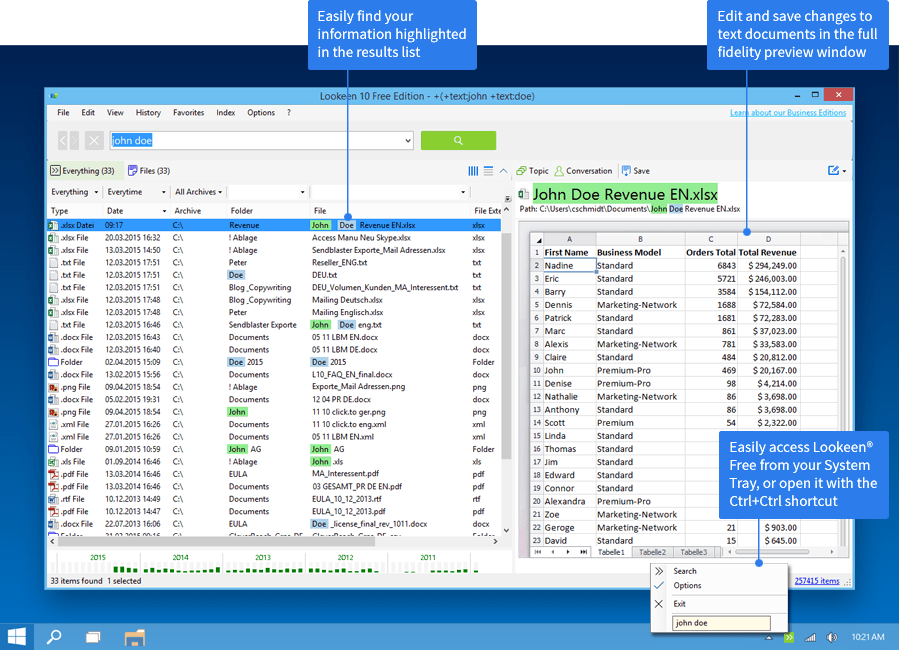The width and height of the screenshot is (900, 650).
Task: Clear the search with the X button
Action: click(94, 141)
